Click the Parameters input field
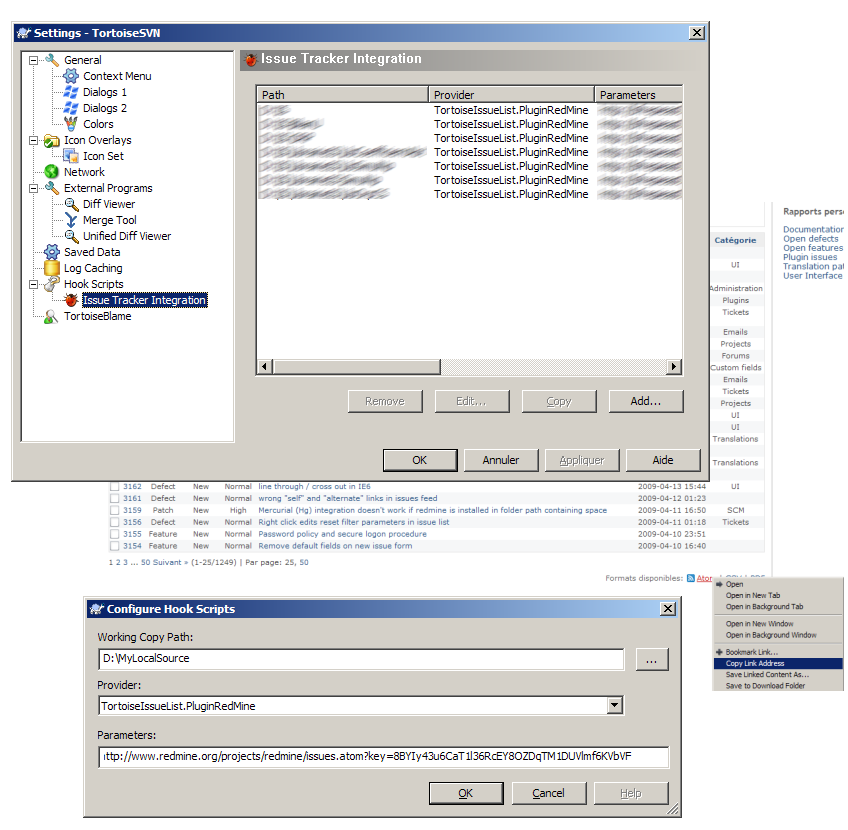 pyautogui.click(x=383, y=756)
